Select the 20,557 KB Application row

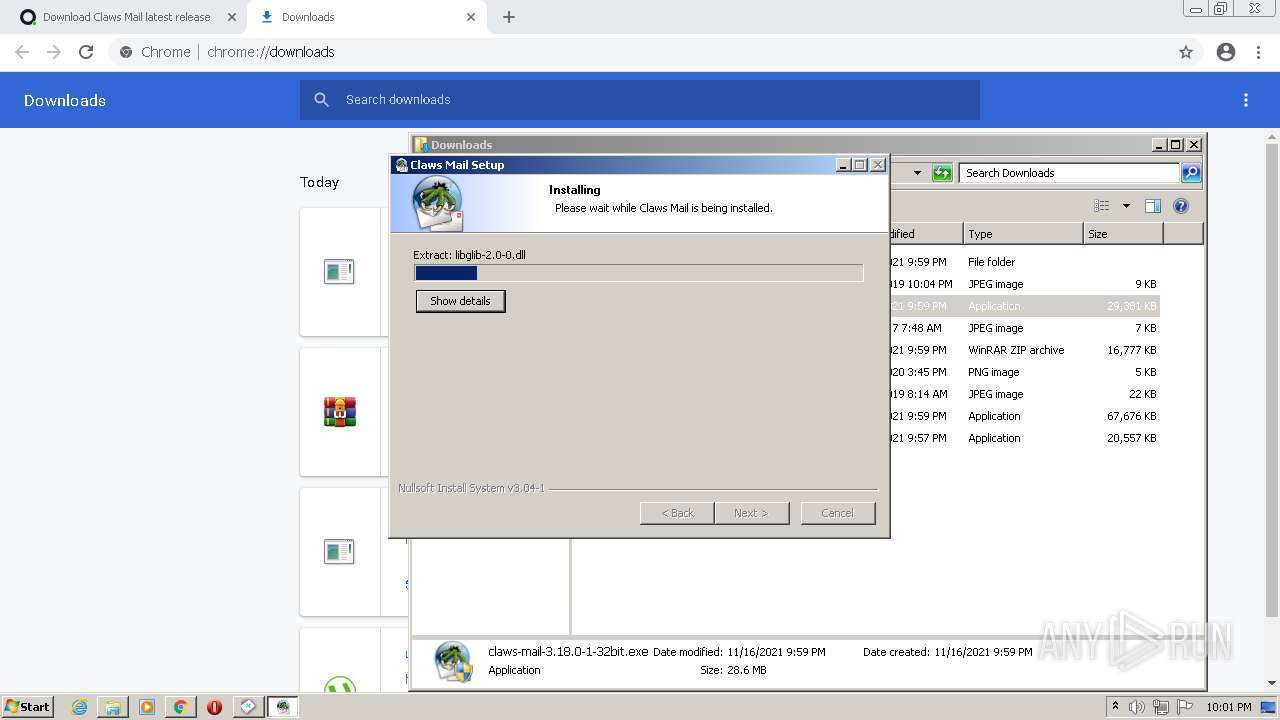(x=1023, y=438)
